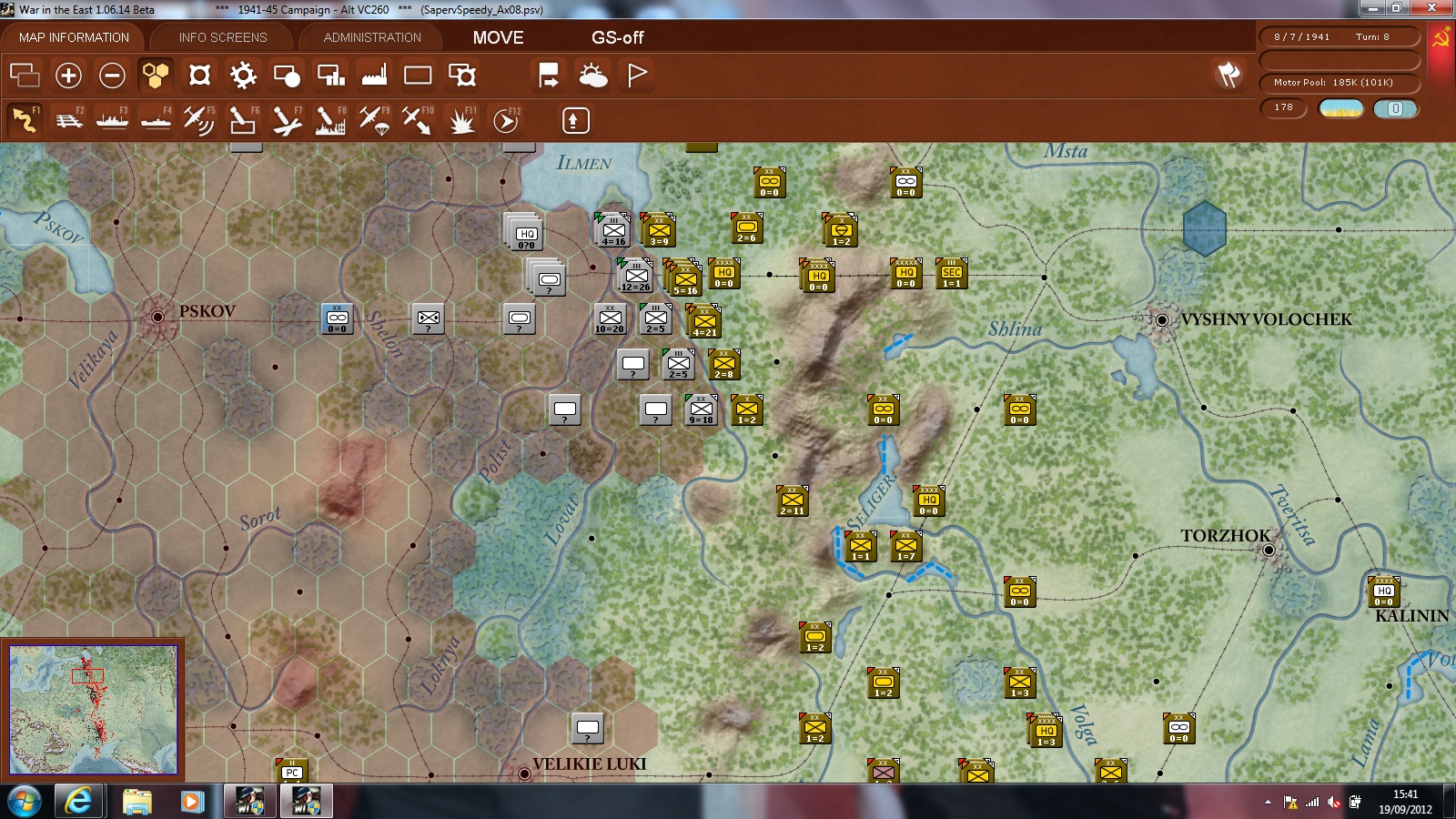Open the ADMINISTRATION tab
This screenshot has height=819, width=1456.
pos(372,37)
